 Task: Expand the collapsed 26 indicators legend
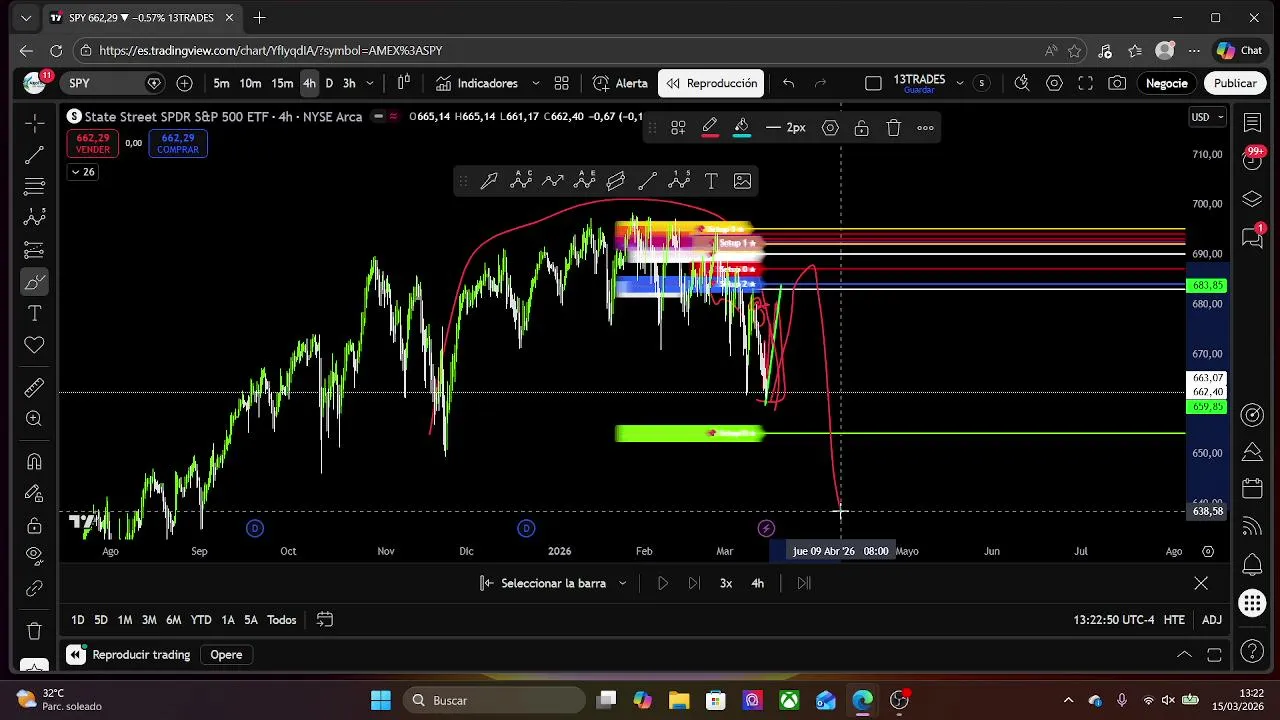coord(82,172)
